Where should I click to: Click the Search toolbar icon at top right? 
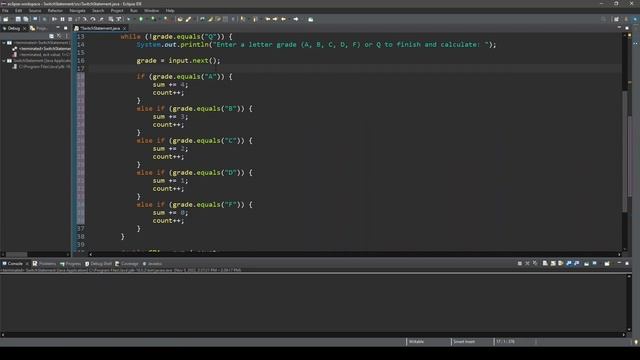[x=604, y=19]
